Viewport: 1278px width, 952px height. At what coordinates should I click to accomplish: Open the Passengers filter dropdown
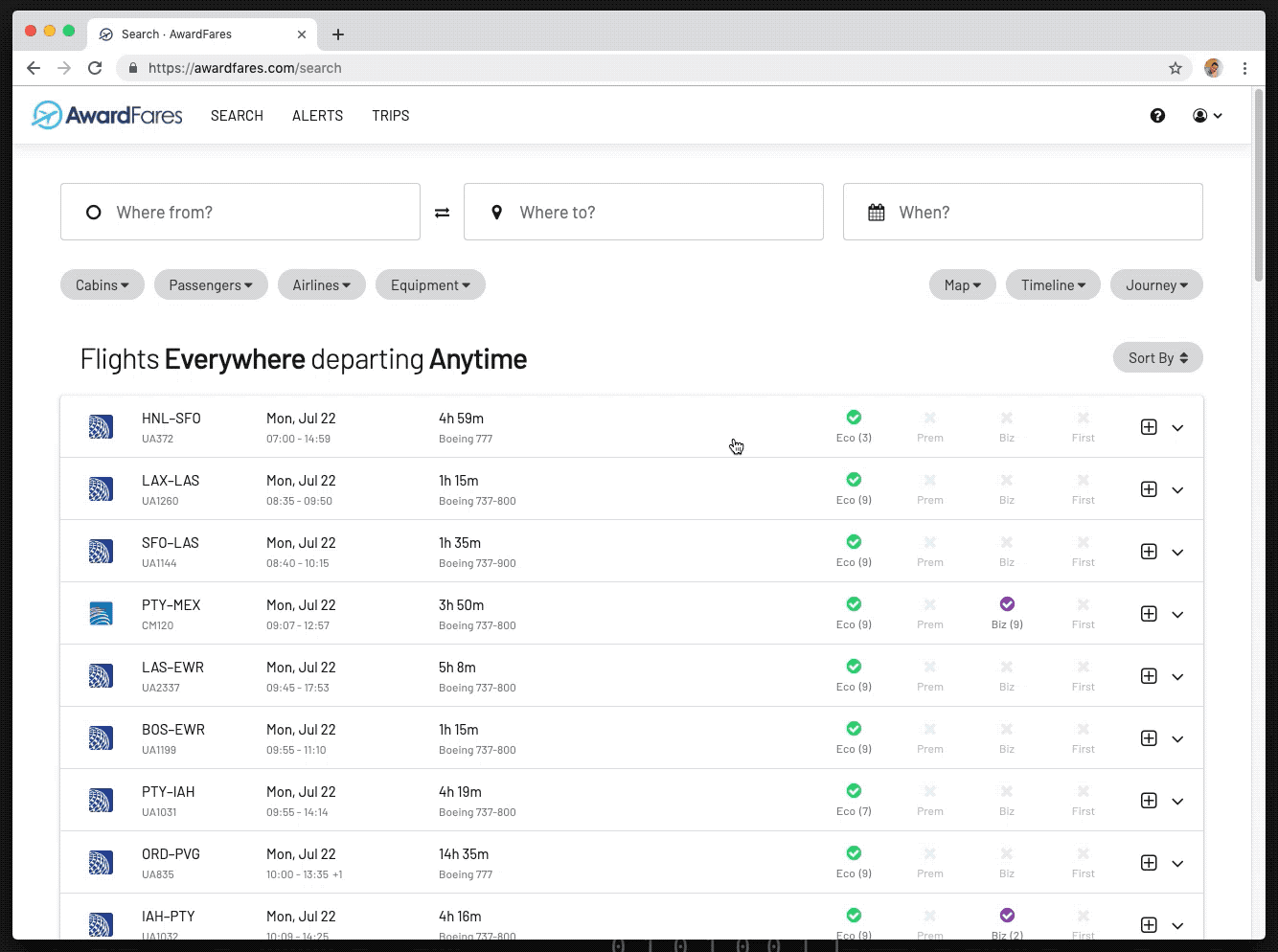211,284
